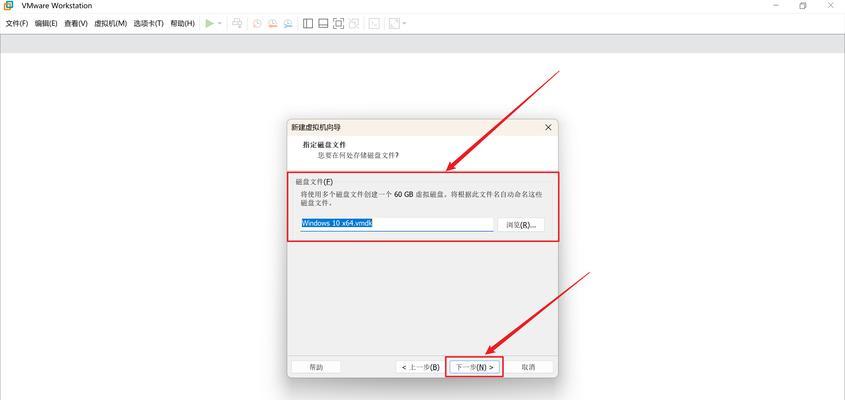Viewport: 845px width, 400px height.
Task: Click the green power-on play icon
Action: pyautogui.click(x=210, y=23)
